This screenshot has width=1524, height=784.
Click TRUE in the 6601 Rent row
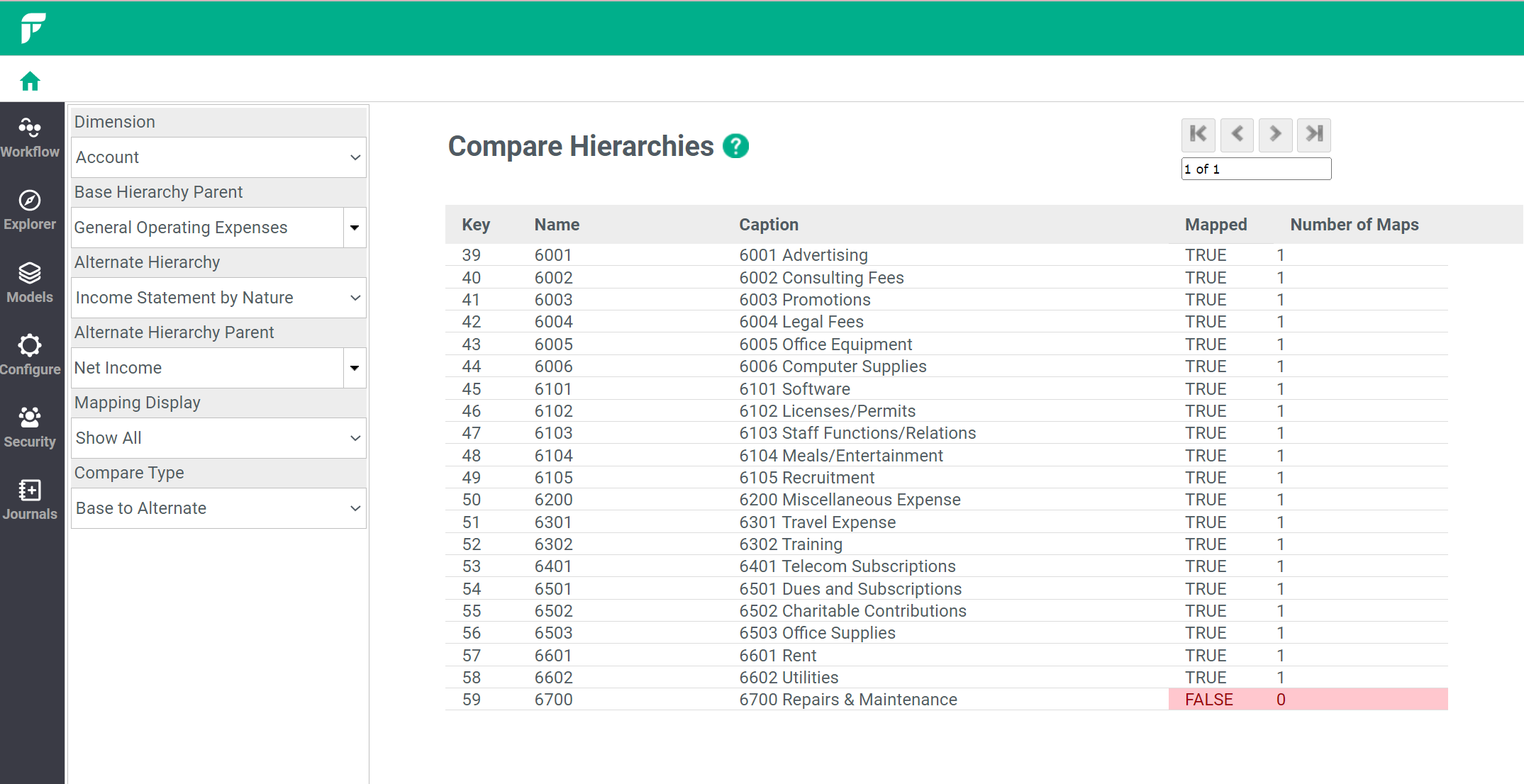(1205, 656)
